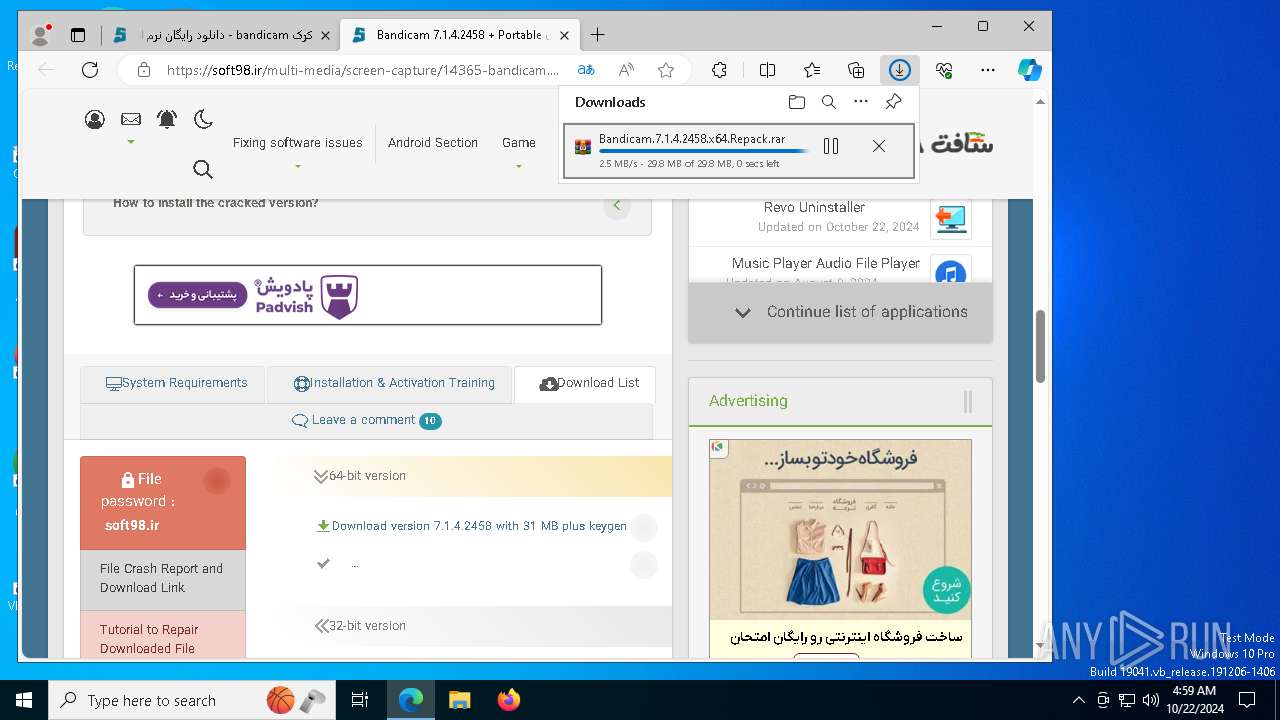Pause the Bandicam download
Image resolution: width=1280 pixels, height=720 pixels.
[x=830, y=146]
